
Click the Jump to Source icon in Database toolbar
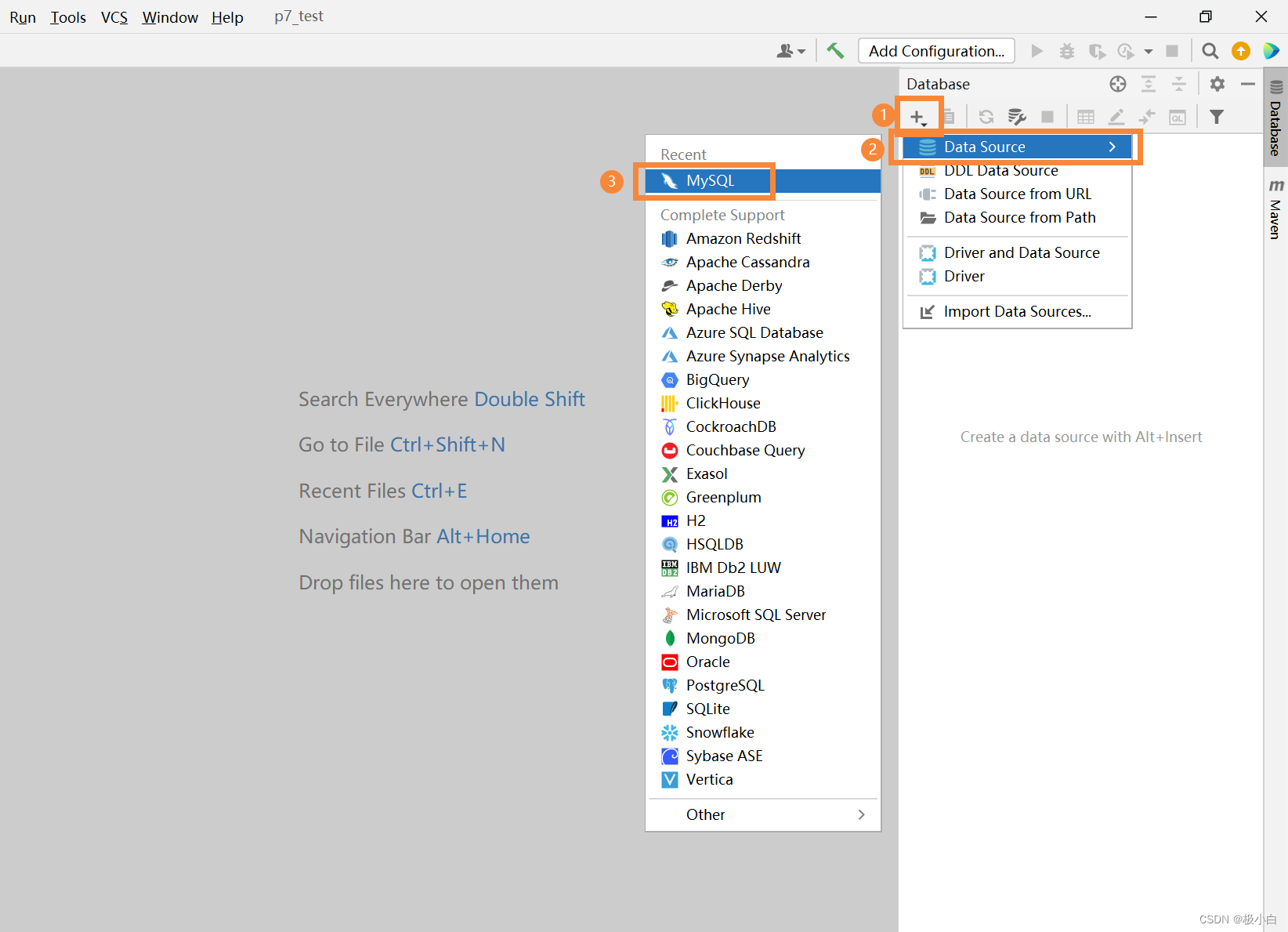(x=1147, y=118)
